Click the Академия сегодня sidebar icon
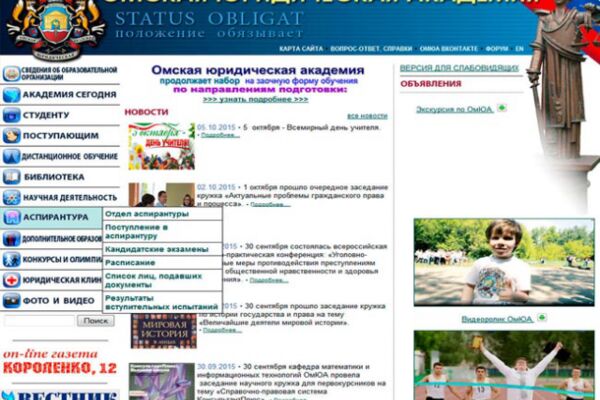The height and width of the screenshot is (400, 600). [x=11, y=95]
